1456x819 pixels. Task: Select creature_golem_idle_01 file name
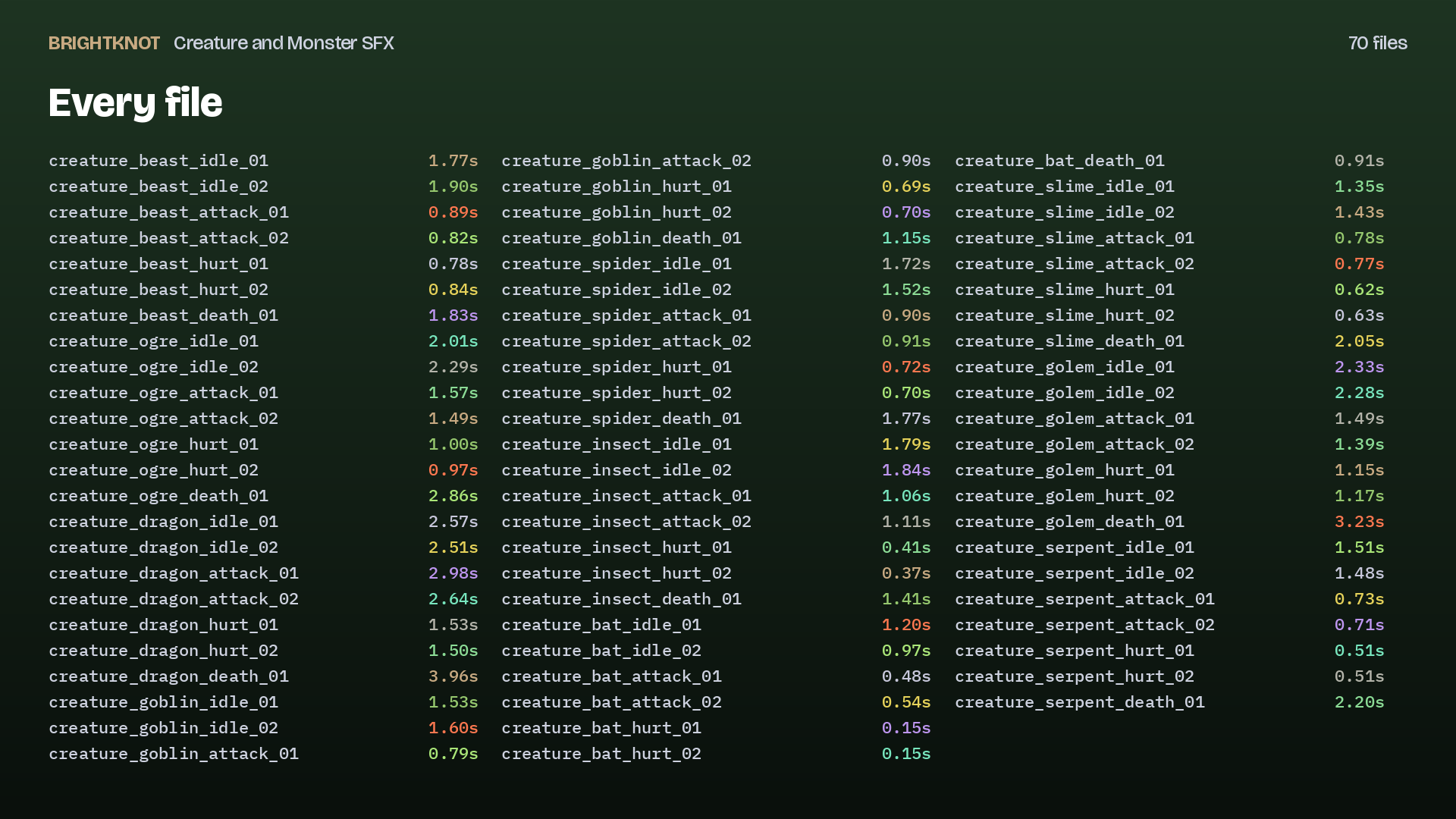point(1065,367)
